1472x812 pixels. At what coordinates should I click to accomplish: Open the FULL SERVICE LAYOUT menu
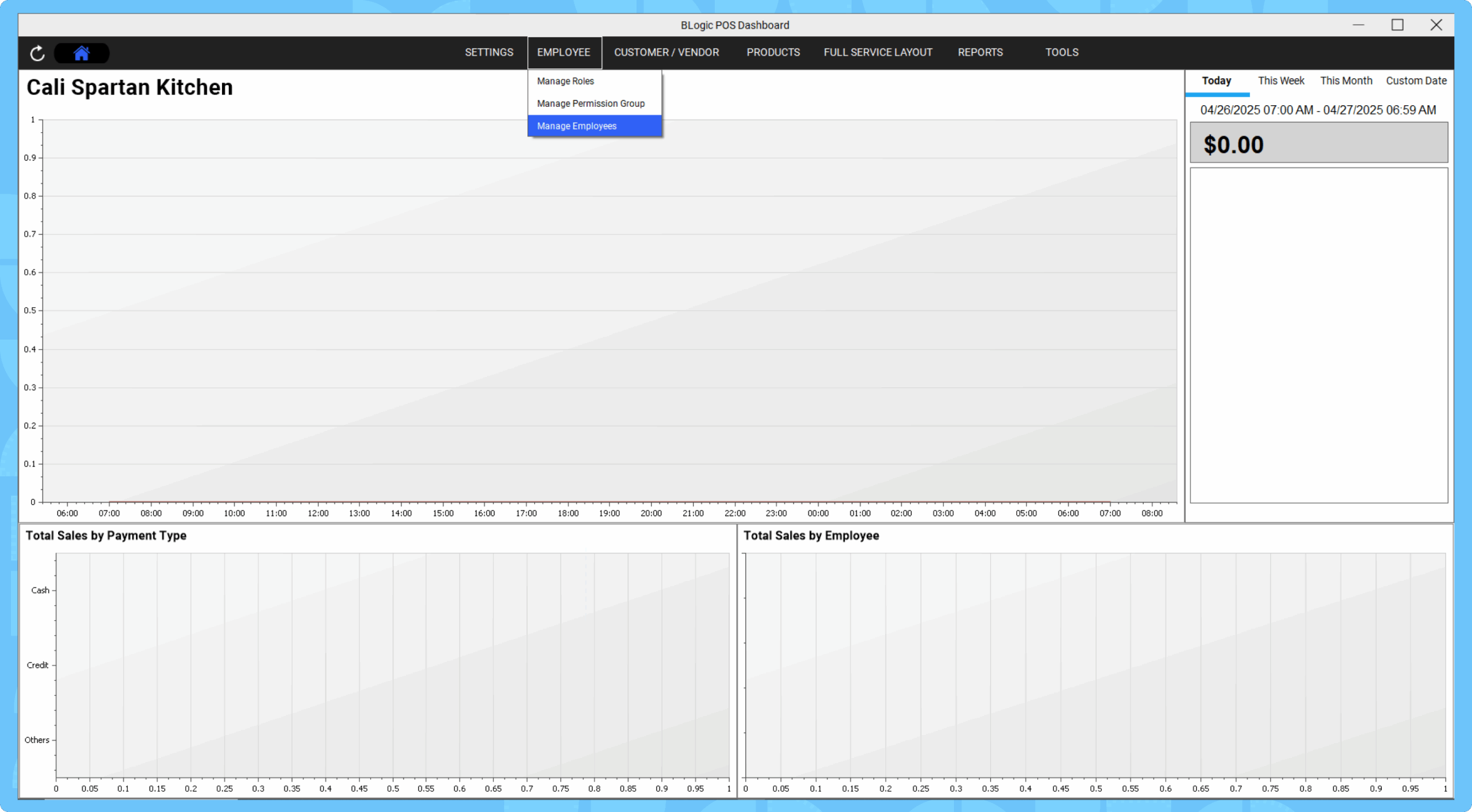point(878,52)
